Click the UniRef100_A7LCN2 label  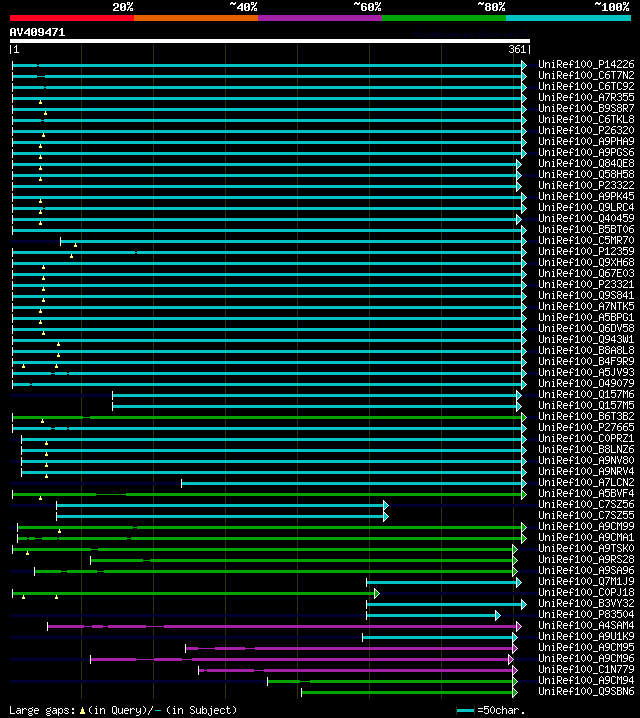pos(586,482)
